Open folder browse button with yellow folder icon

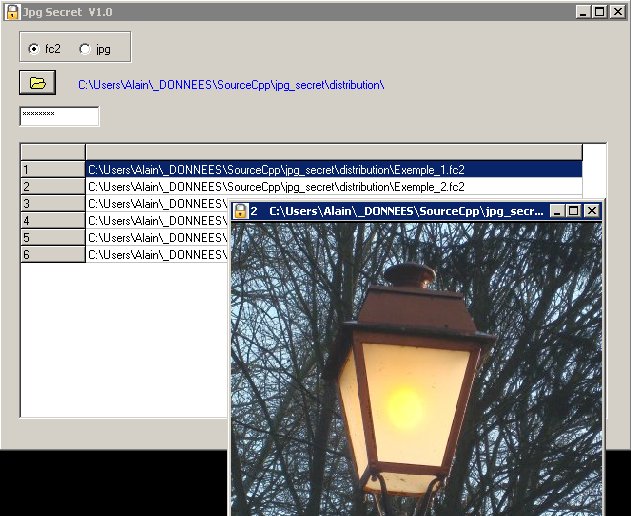click(37, 83)
